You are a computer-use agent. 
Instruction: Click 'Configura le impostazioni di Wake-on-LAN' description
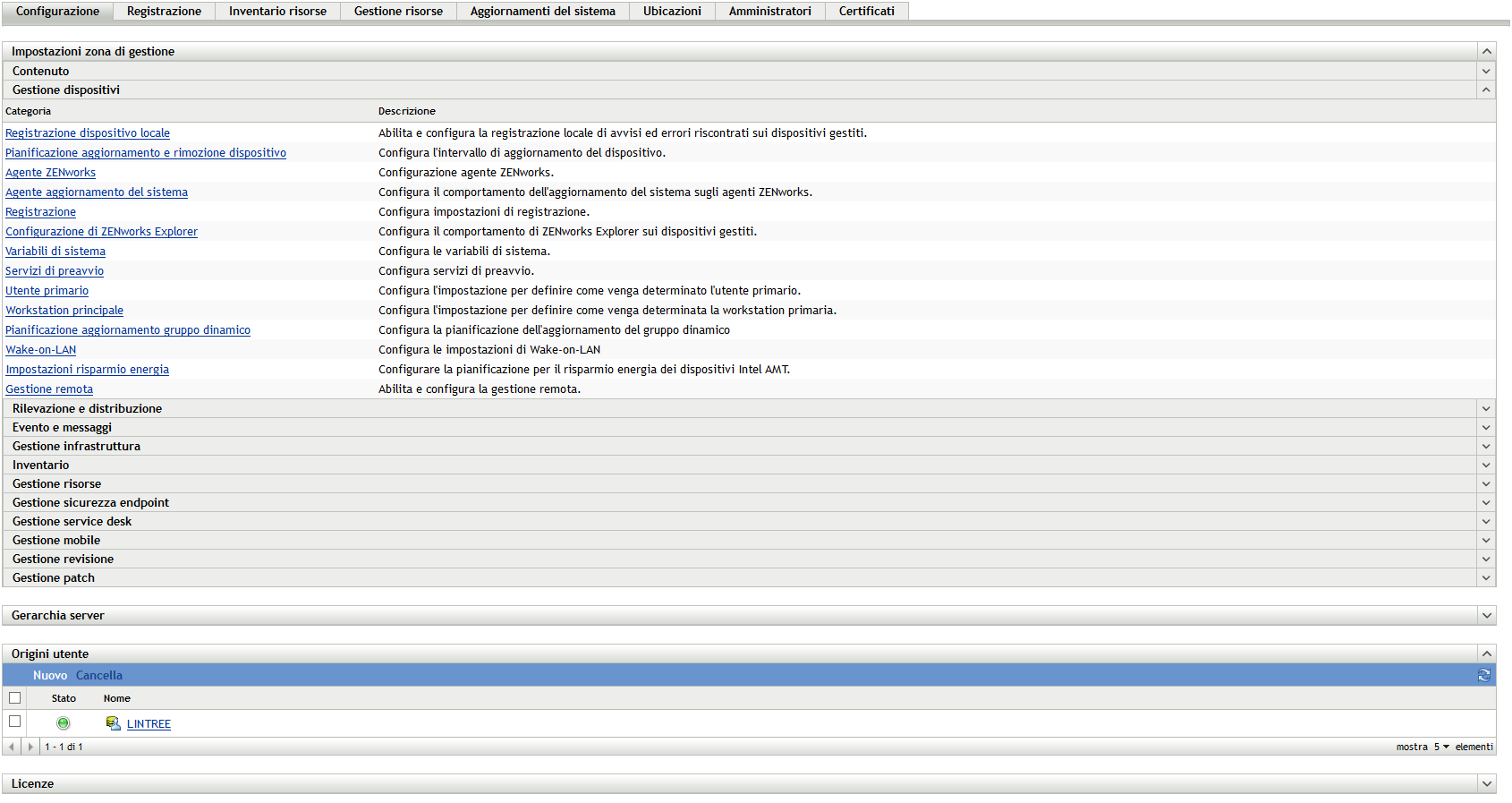(x=489, y=350)
